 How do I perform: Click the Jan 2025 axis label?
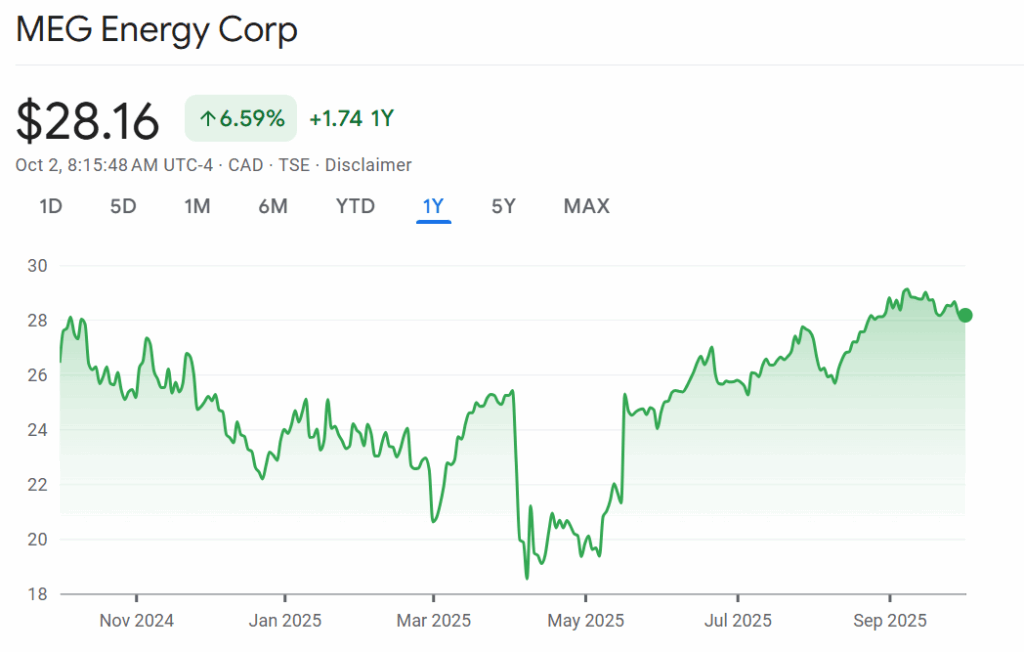285,621
